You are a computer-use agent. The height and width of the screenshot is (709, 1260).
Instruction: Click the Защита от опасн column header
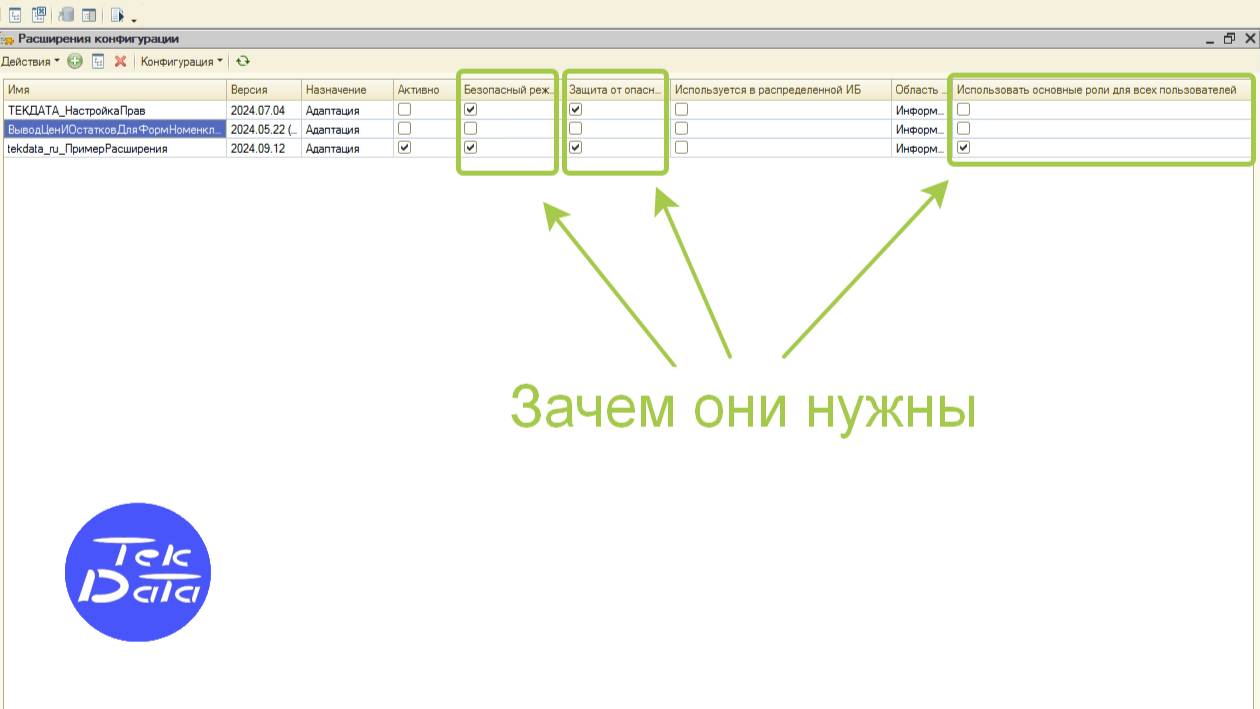coord(615,90)
